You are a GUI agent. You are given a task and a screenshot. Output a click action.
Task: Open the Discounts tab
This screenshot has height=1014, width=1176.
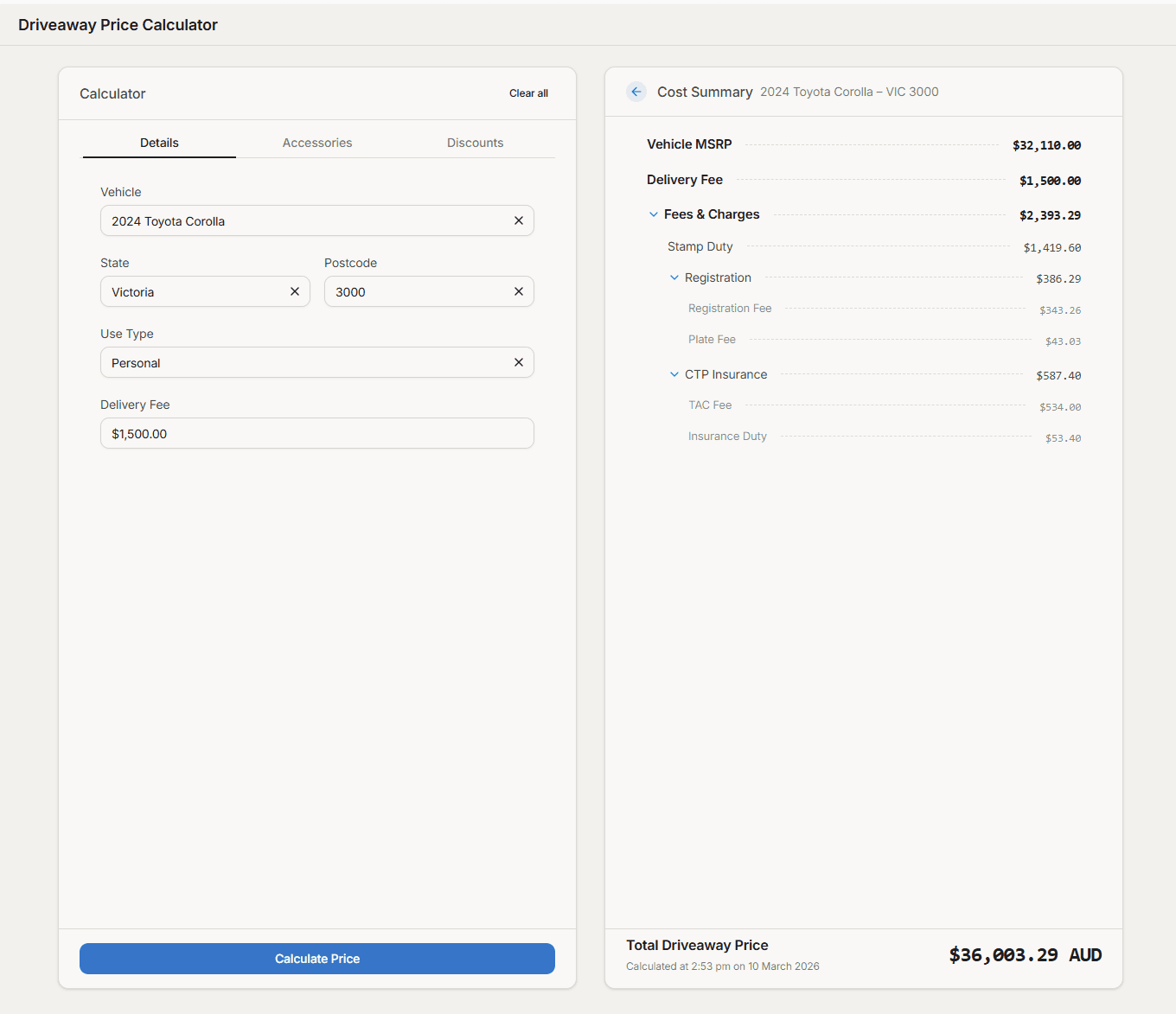coord(475,143)
